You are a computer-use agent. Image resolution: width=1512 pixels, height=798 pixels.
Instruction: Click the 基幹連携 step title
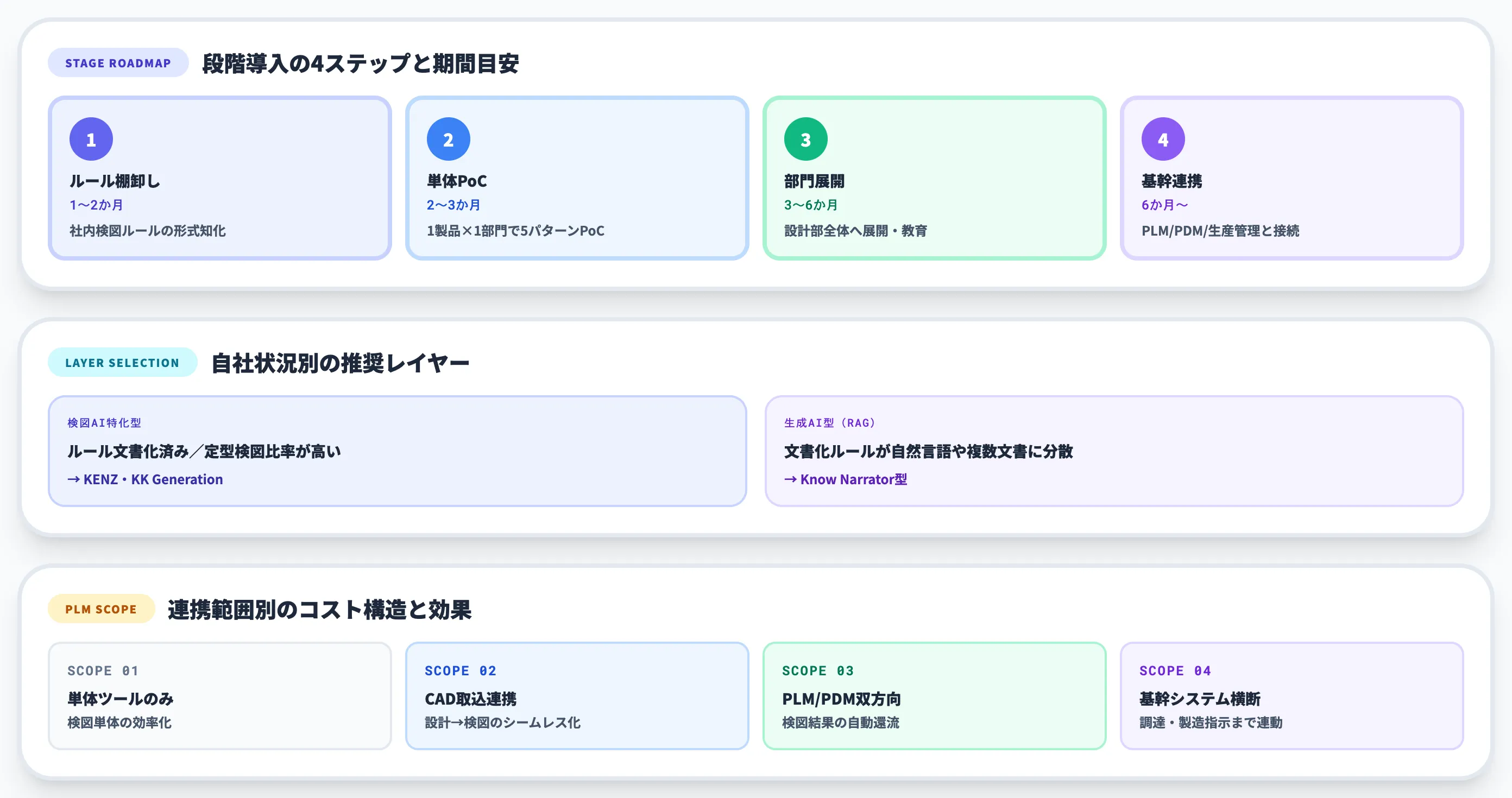[1171, 181]
